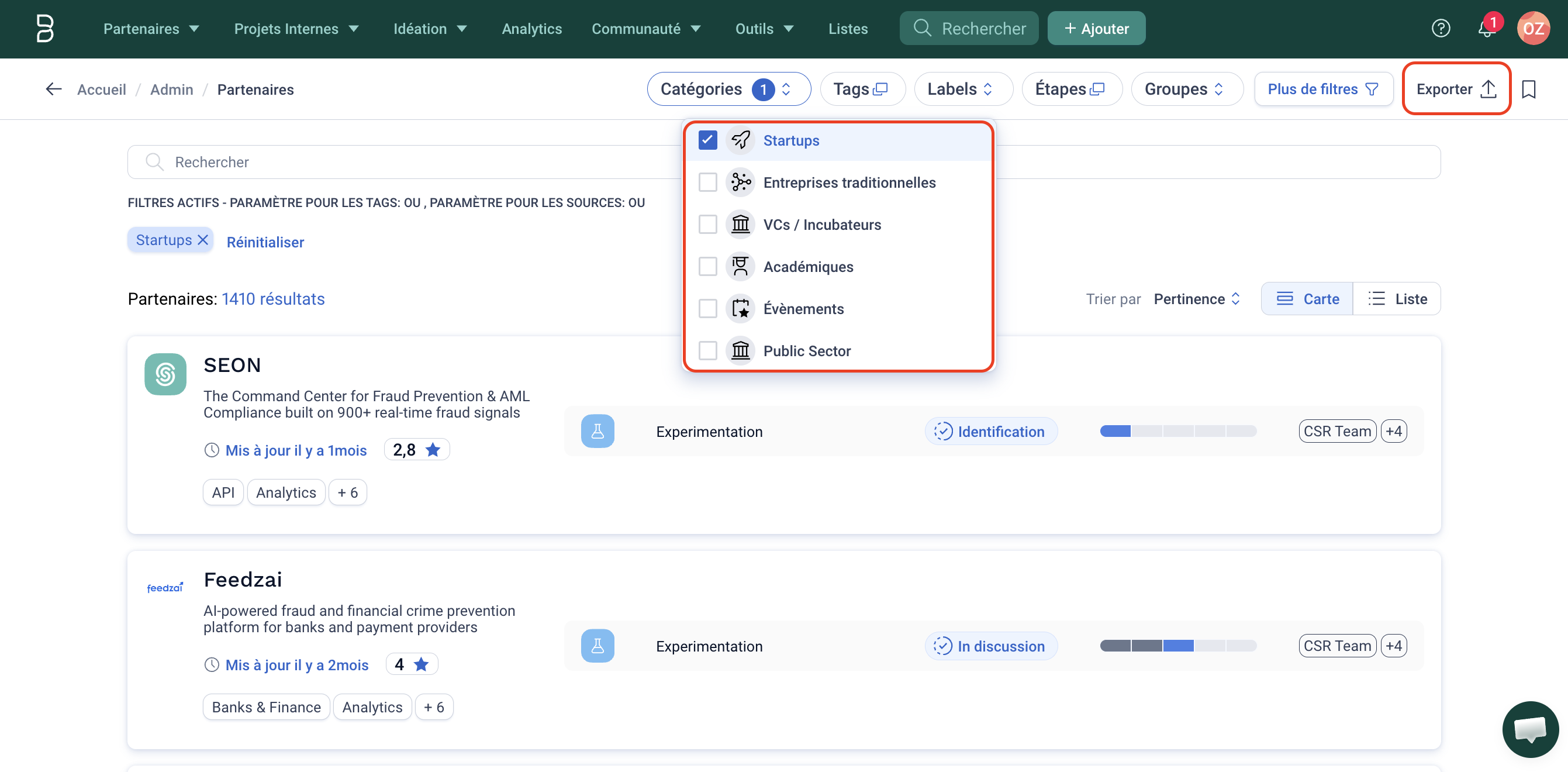This screenshot has width=1568, height=772.
Task: Click the clock icon on Feedzai's update date
Action: (211, 664)
